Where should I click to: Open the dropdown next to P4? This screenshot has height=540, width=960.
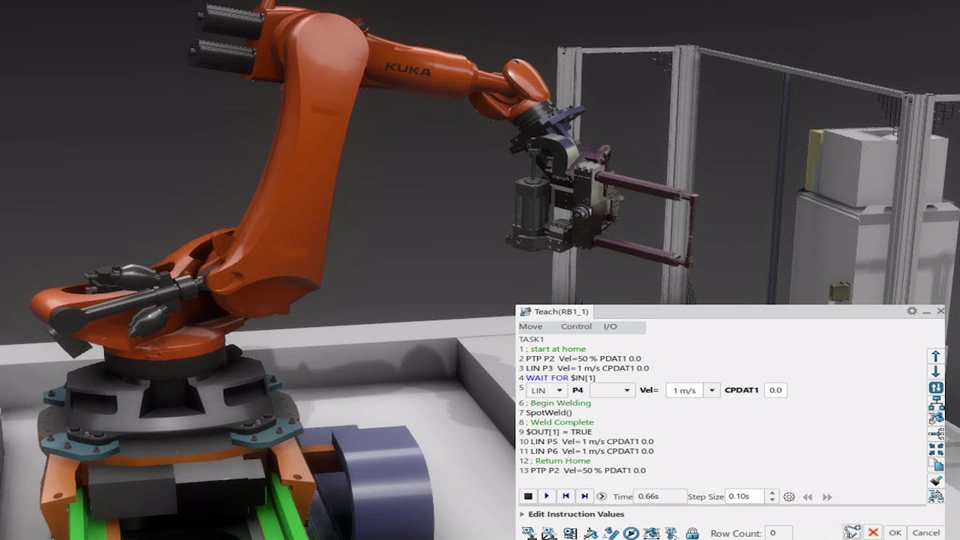coord(612,390)
